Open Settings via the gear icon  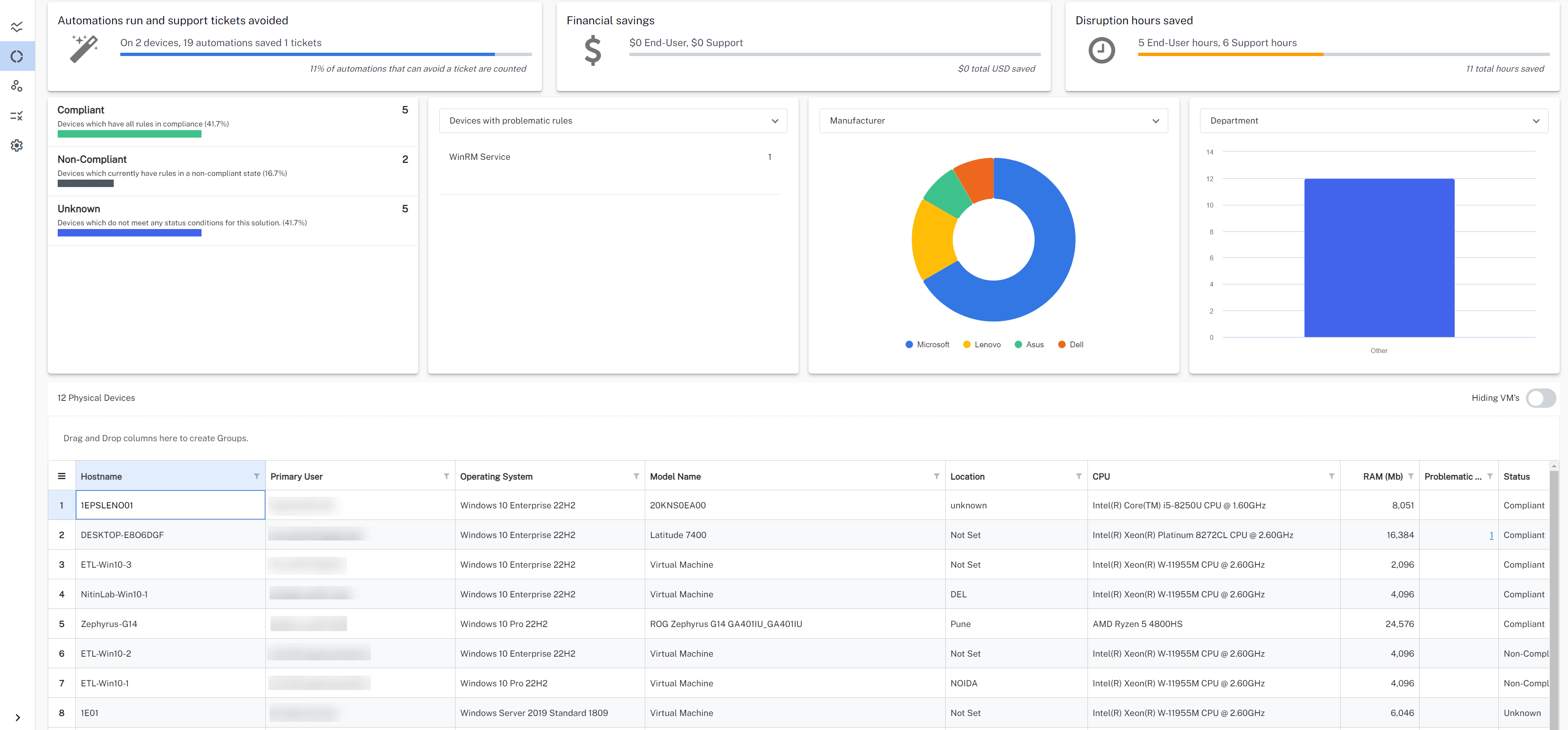17,145
